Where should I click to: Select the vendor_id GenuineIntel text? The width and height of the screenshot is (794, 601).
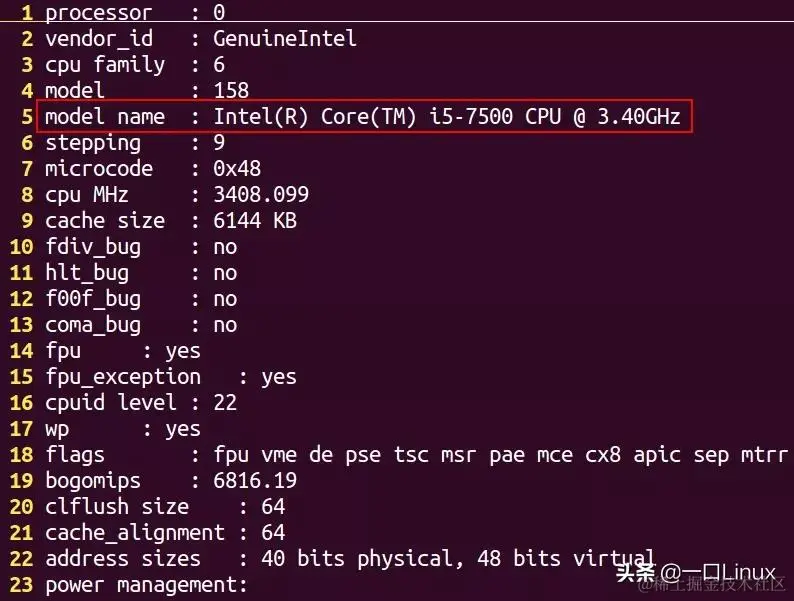[285, 38]
